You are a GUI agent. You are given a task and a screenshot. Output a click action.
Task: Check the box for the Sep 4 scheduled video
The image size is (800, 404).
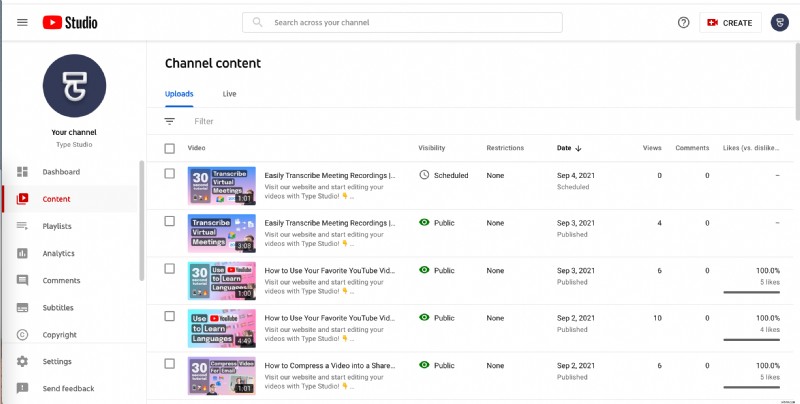(x=169, y=173)
